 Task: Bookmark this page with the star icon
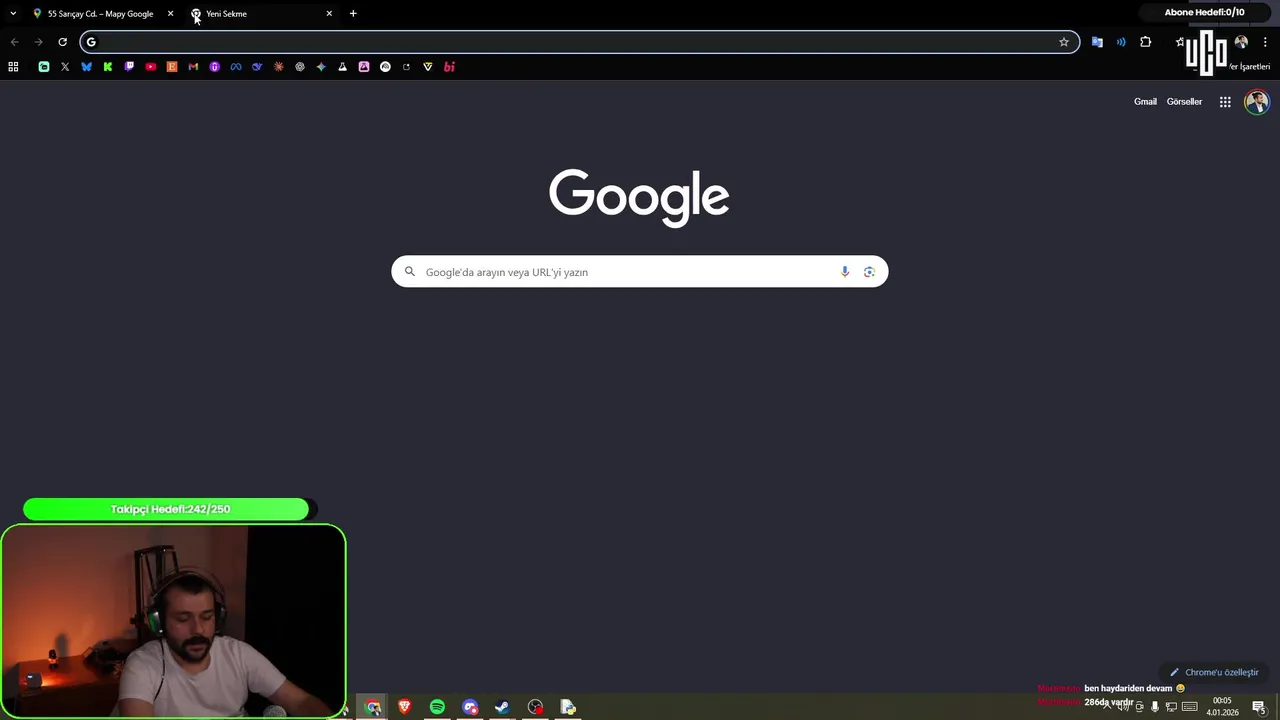(x=1064, y=42)
